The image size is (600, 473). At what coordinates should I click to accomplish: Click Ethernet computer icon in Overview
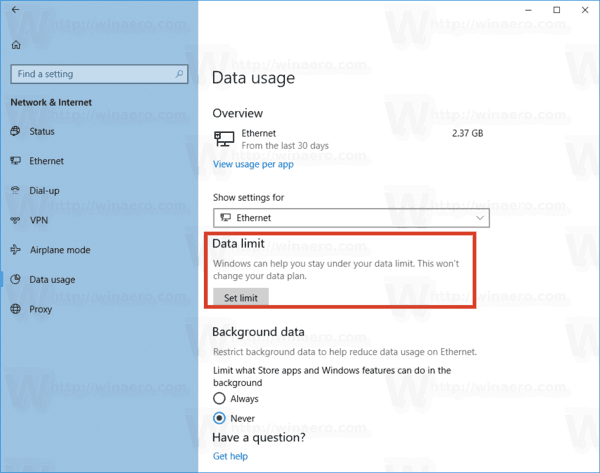[x=224, y=139]
